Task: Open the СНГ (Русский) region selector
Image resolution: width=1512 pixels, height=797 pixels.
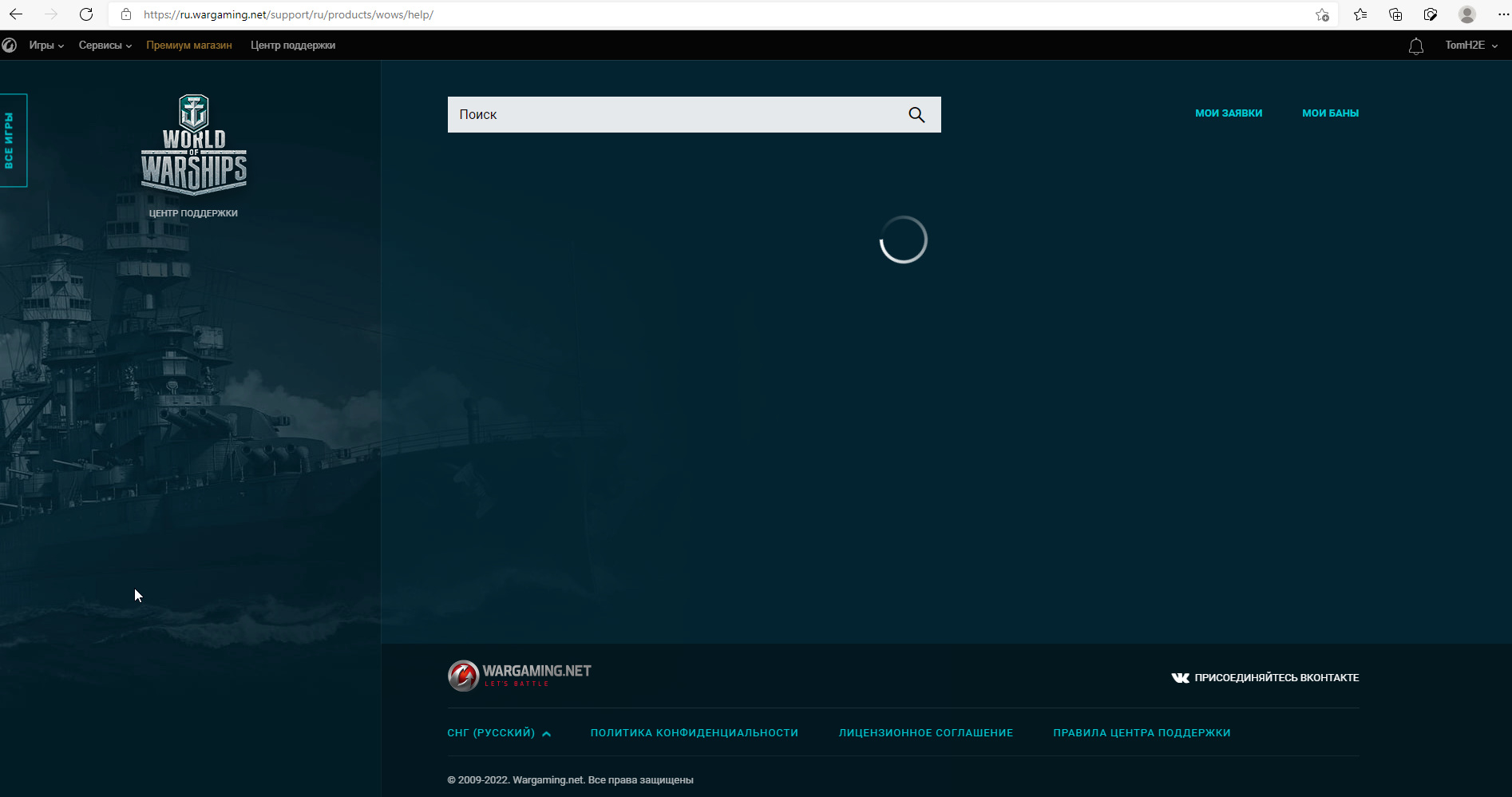Action: pos(499,733)
